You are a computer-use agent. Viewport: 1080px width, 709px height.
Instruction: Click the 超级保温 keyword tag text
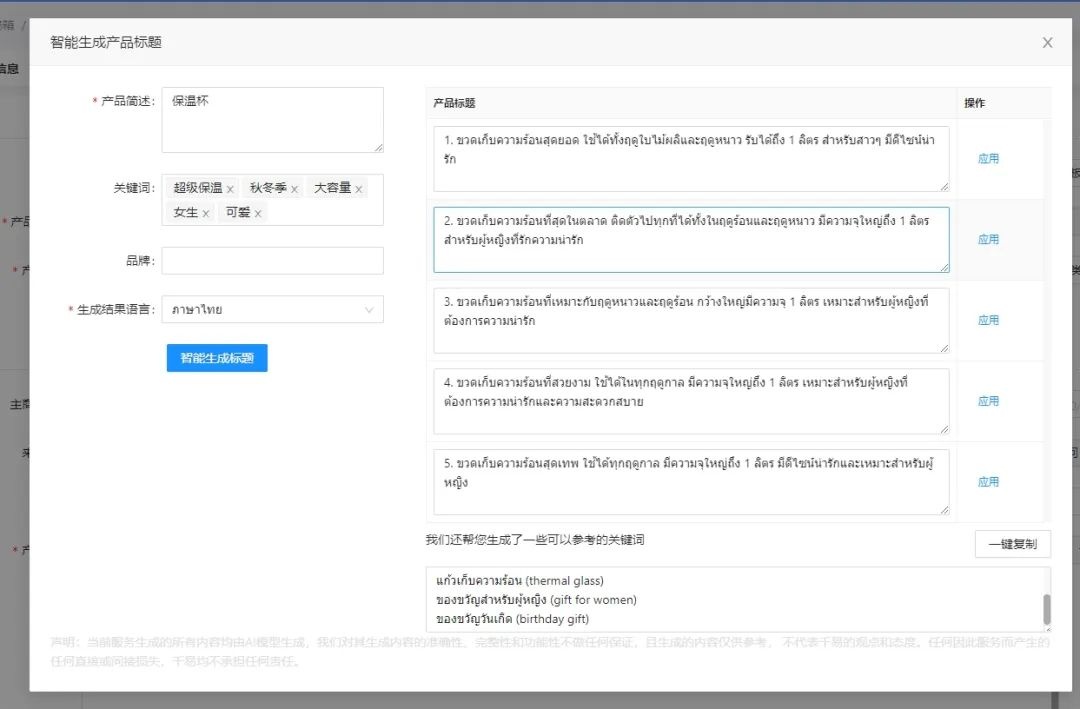(198, 187)
